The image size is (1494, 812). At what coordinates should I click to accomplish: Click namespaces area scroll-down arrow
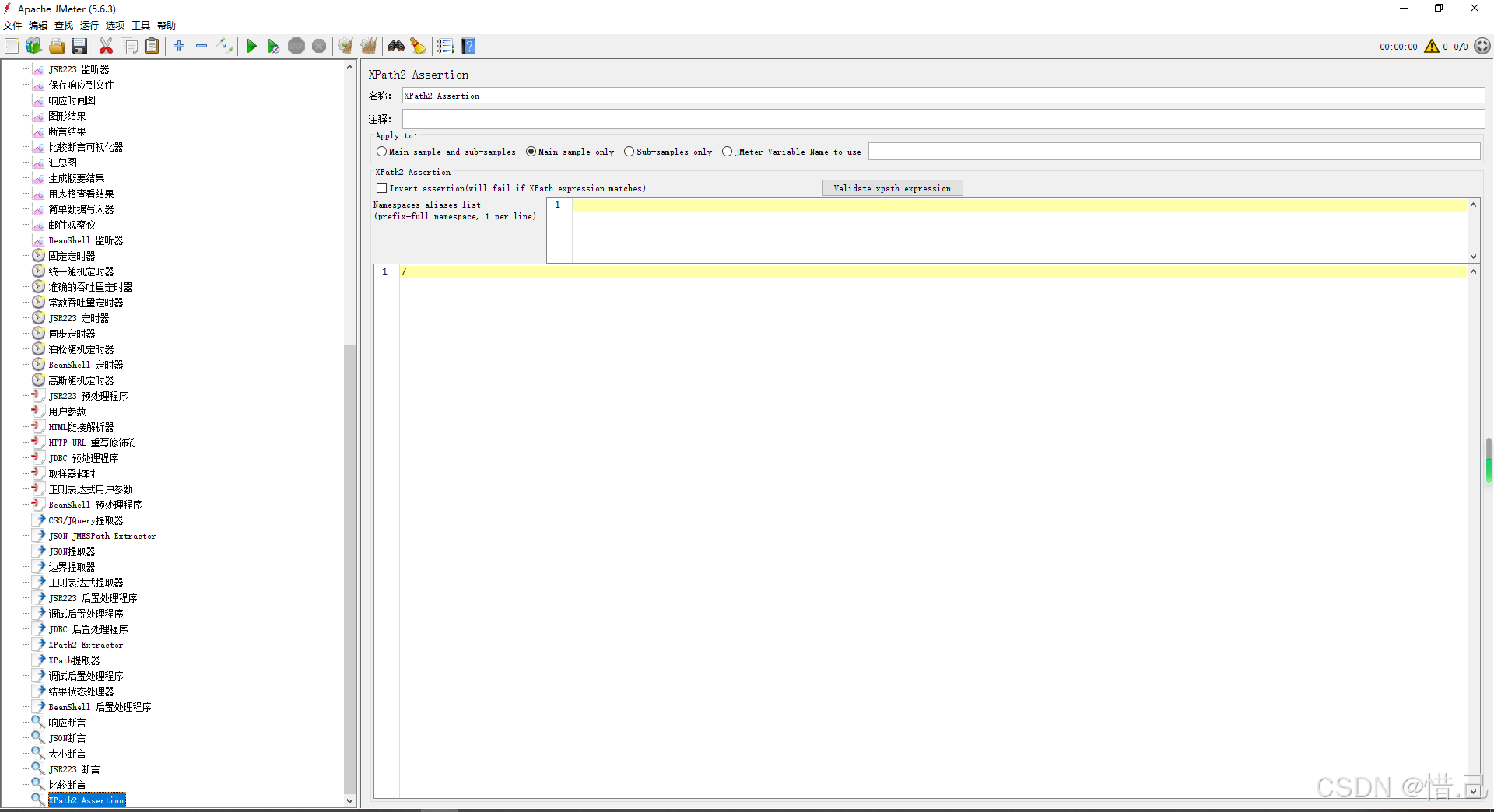click(1473, 256)
